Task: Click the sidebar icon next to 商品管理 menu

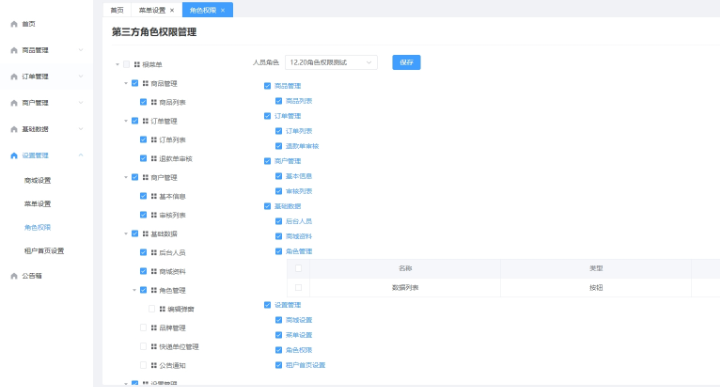Action: click(14, 50)
